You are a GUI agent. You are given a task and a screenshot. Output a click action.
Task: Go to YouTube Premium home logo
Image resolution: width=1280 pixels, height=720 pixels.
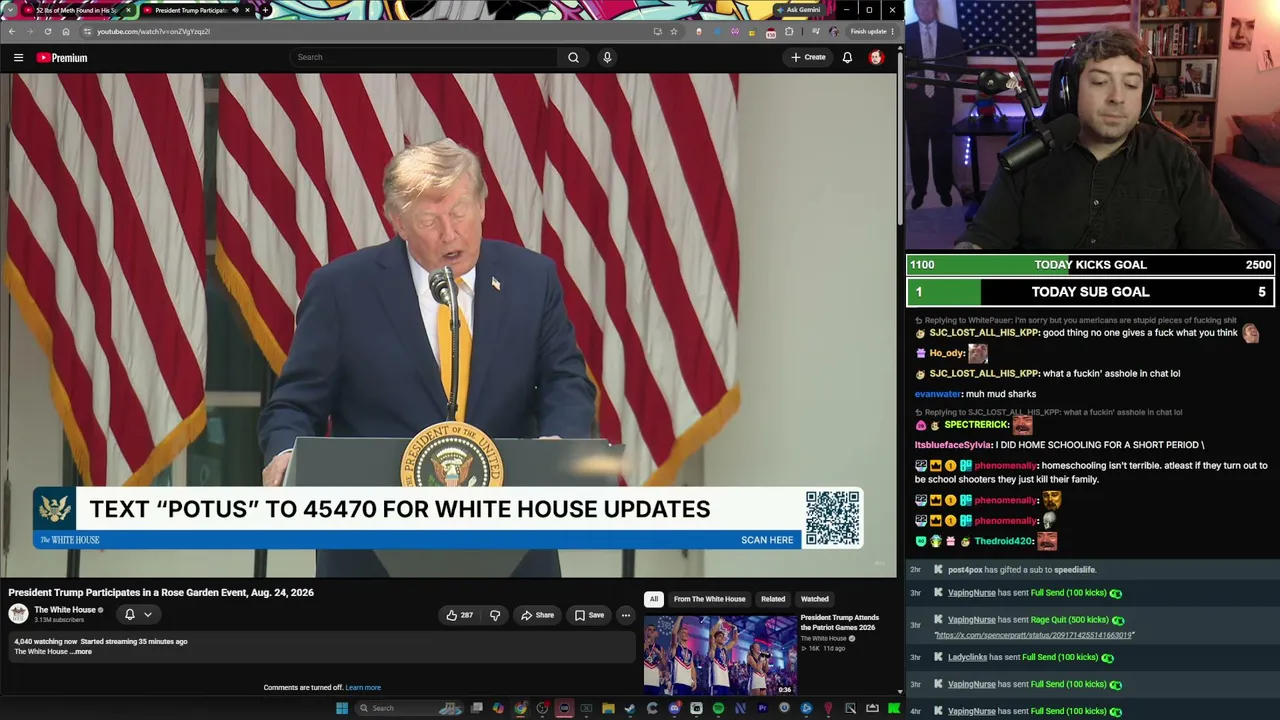(x=63, y=58)
